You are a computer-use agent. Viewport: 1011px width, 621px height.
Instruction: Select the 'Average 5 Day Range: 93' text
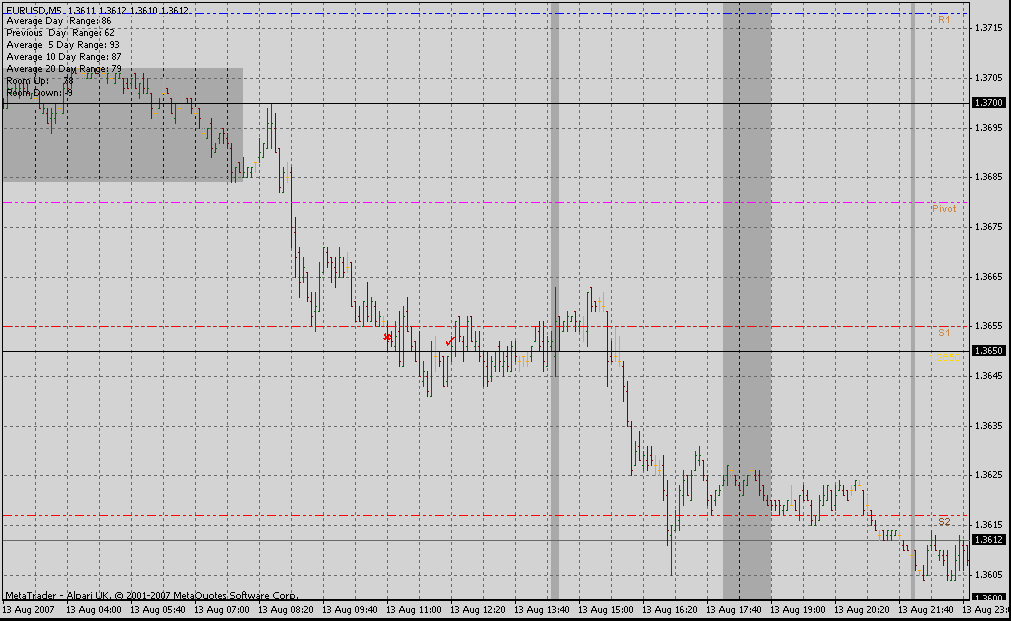pos(63,45)
